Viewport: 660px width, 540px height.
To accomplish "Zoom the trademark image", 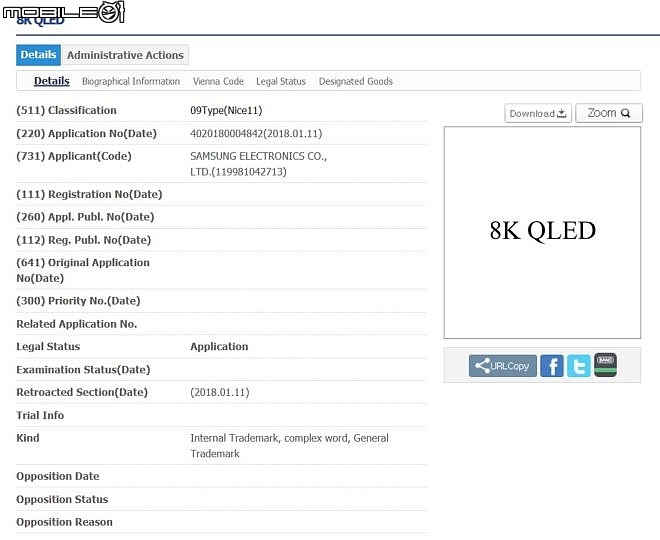I will click(x=609, y=113).
